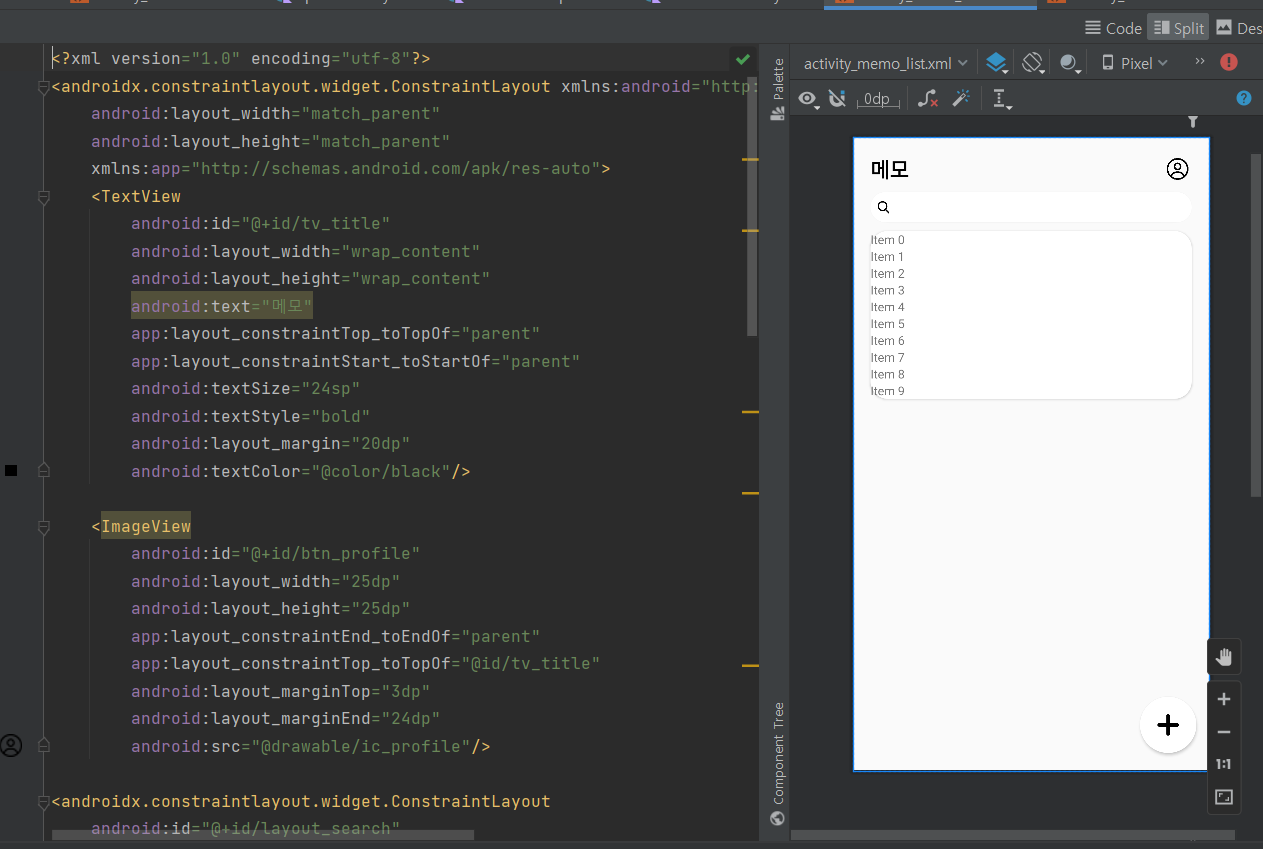Click @drawable/ic_profile value

[366, 747]
